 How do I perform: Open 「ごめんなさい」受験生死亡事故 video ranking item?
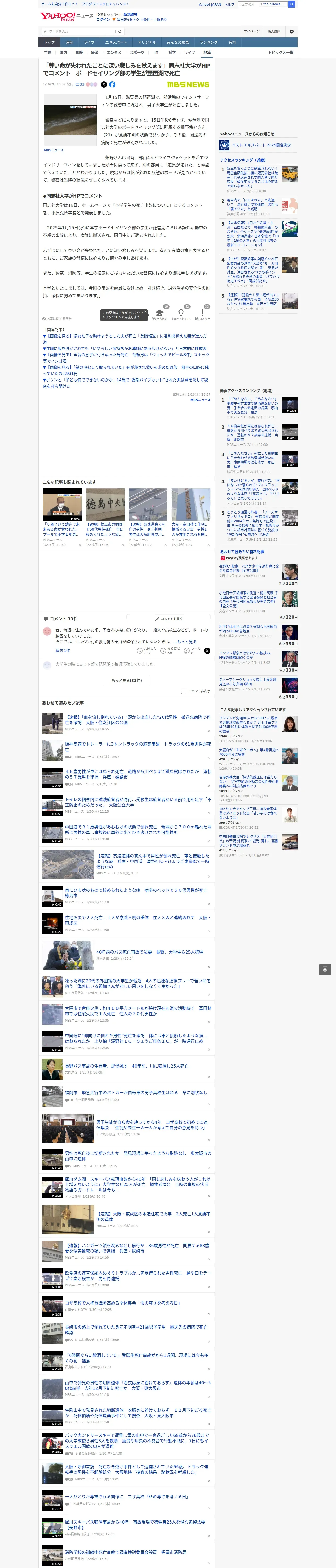coord(253,405)
